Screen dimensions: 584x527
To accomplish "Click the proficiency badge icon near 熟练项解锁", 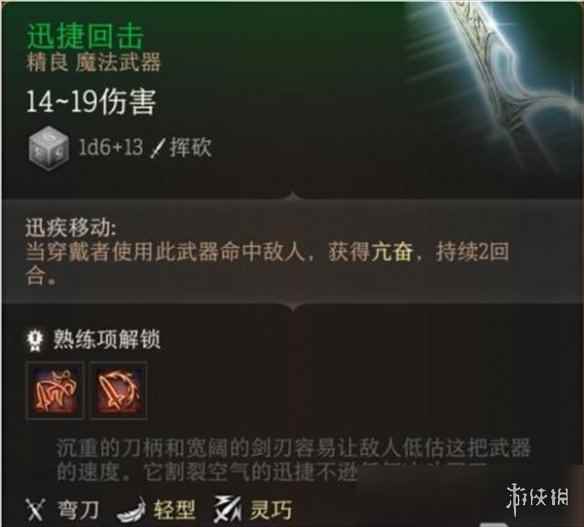I will 35,339.
